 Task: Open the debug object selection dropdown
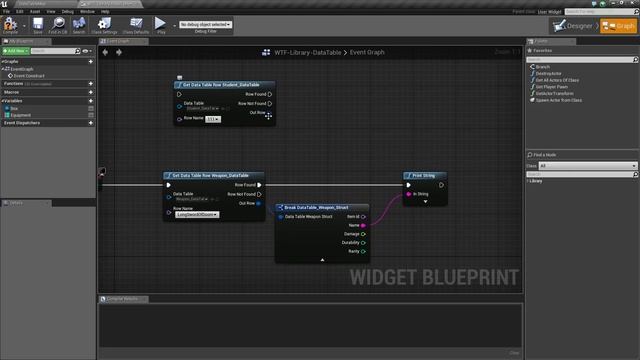pyautogui.click(x=206, y=24)
